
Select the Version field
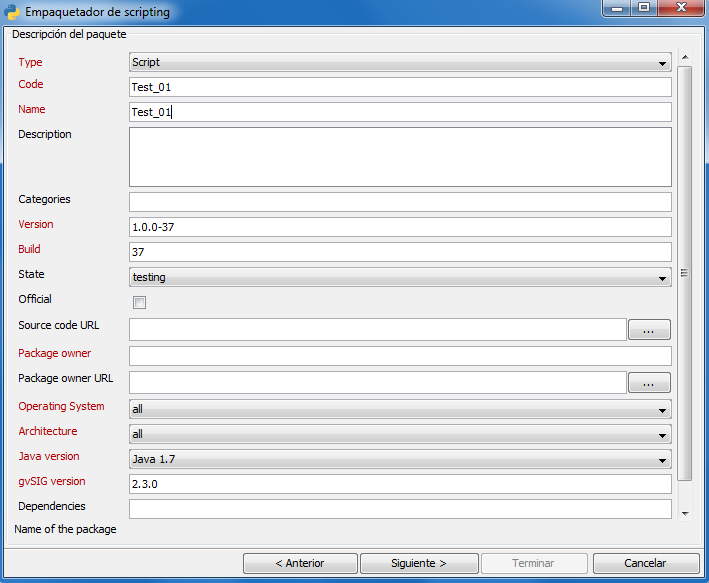pyautogui.click(x=400, y=227)
